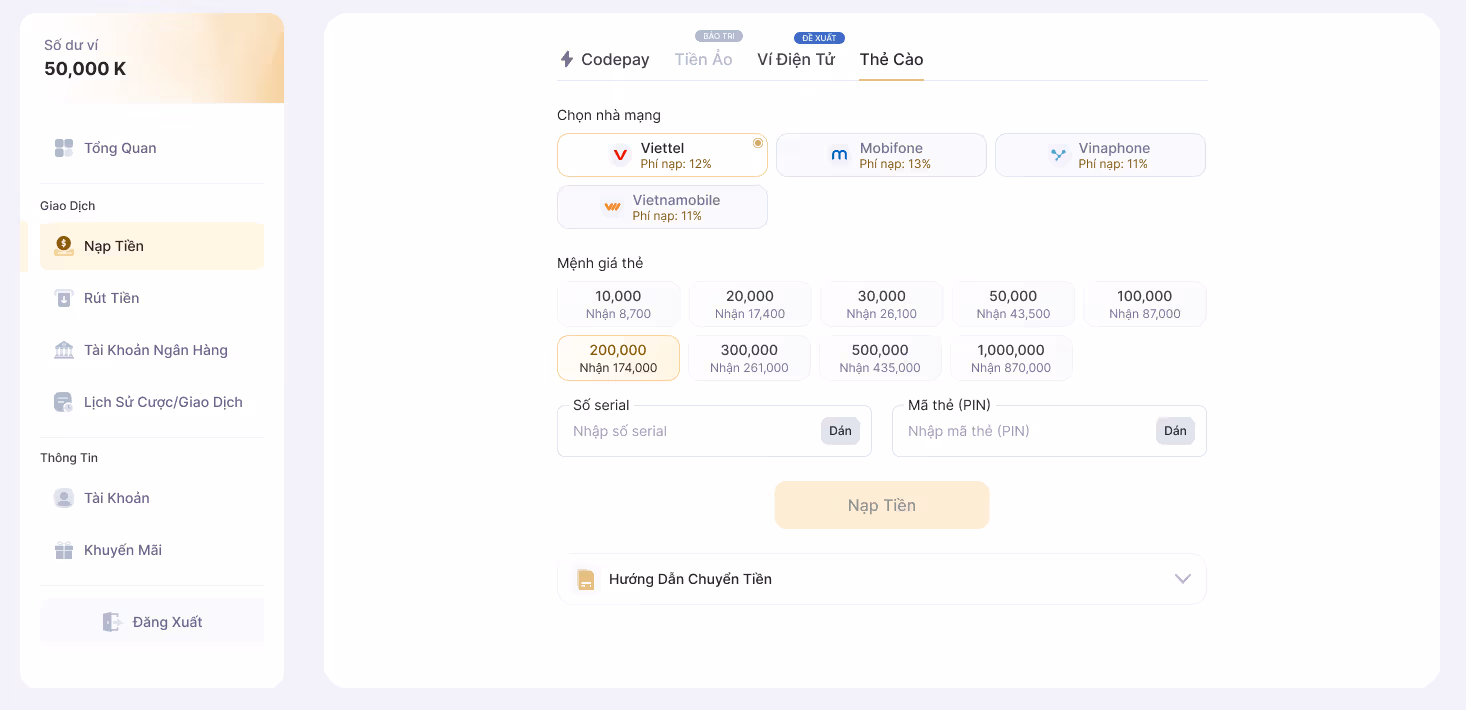Screen dimensions: 1466x710
Task: Click the Vinaphone logo icon
Action: click(x=1058, y=155)
